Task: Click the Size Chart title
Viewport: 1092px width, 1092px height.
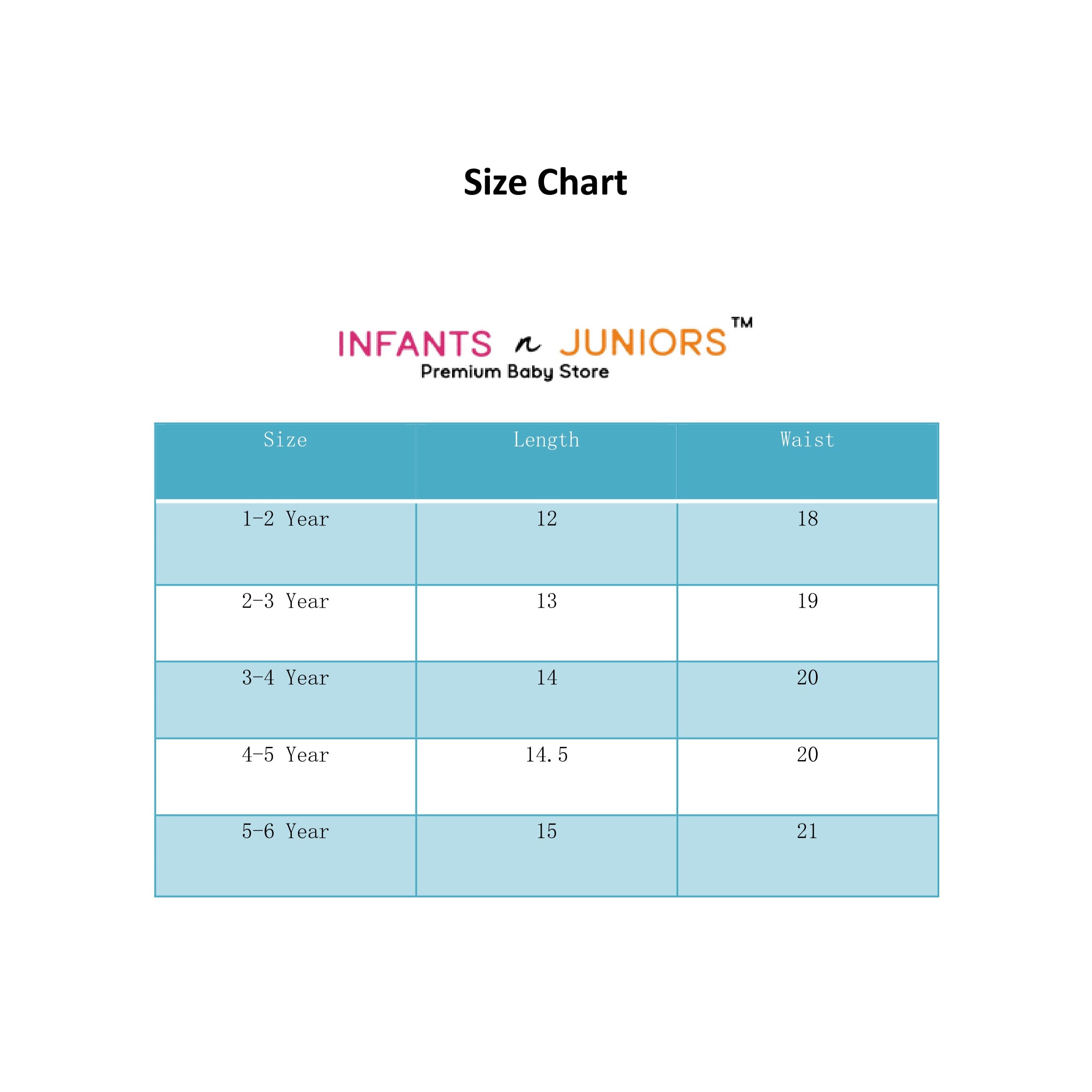Action: [545, 183]
